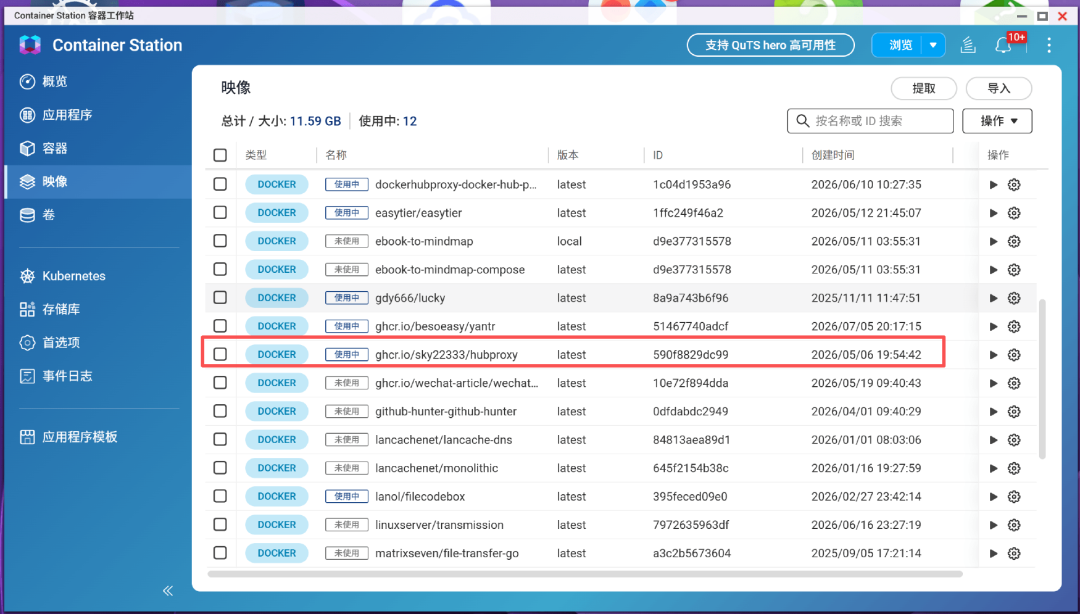The image size is (1080, 614).
Task: Check the lanol/filecodebox row checkbox
Action: pyautogui.click(x=220, y=495)
